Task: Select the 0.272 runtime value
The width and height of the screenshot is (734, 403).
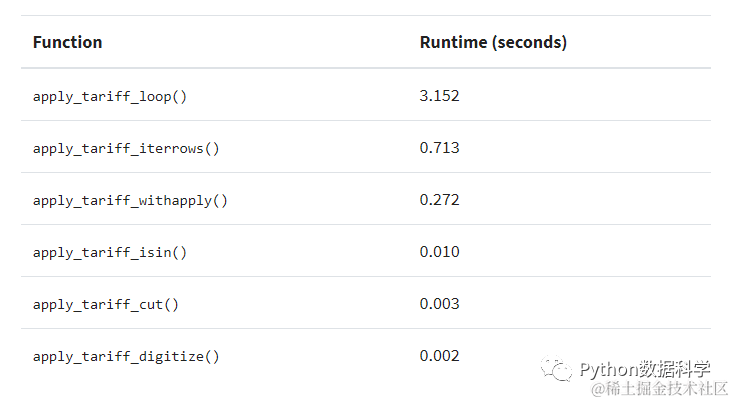Action: (439, 200)
